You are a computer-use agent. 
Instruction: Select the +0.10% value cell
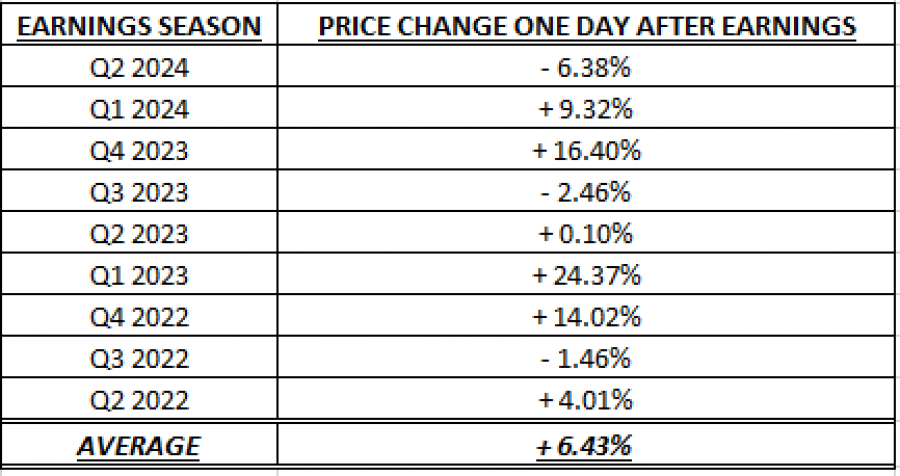click(587, 234)
